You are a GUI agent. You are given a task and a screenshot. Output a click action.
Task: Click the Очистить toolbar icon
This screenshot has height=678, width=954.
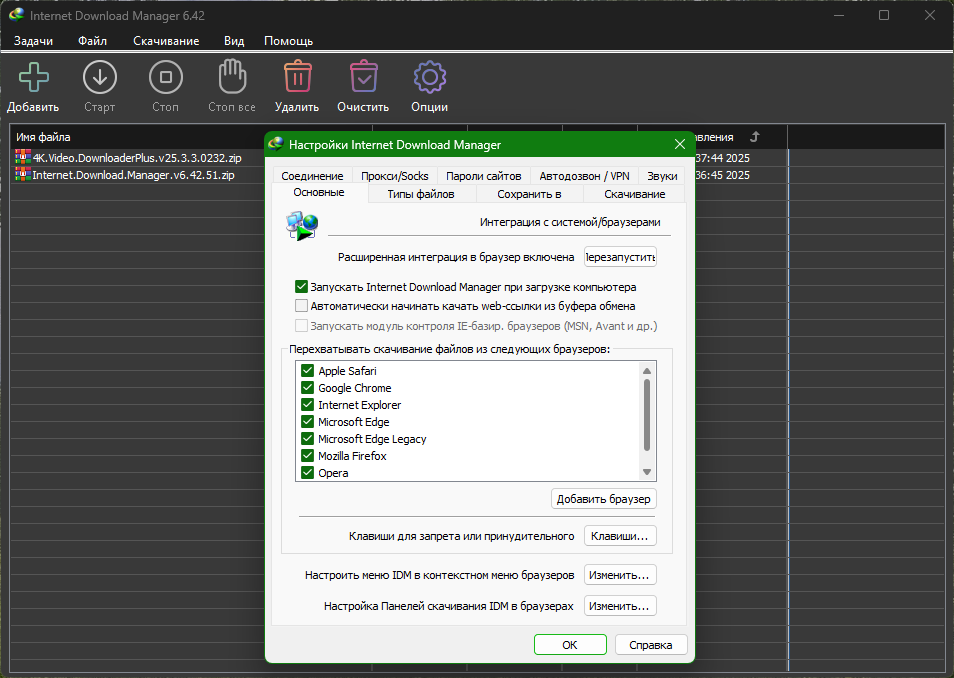click(363, 78)
